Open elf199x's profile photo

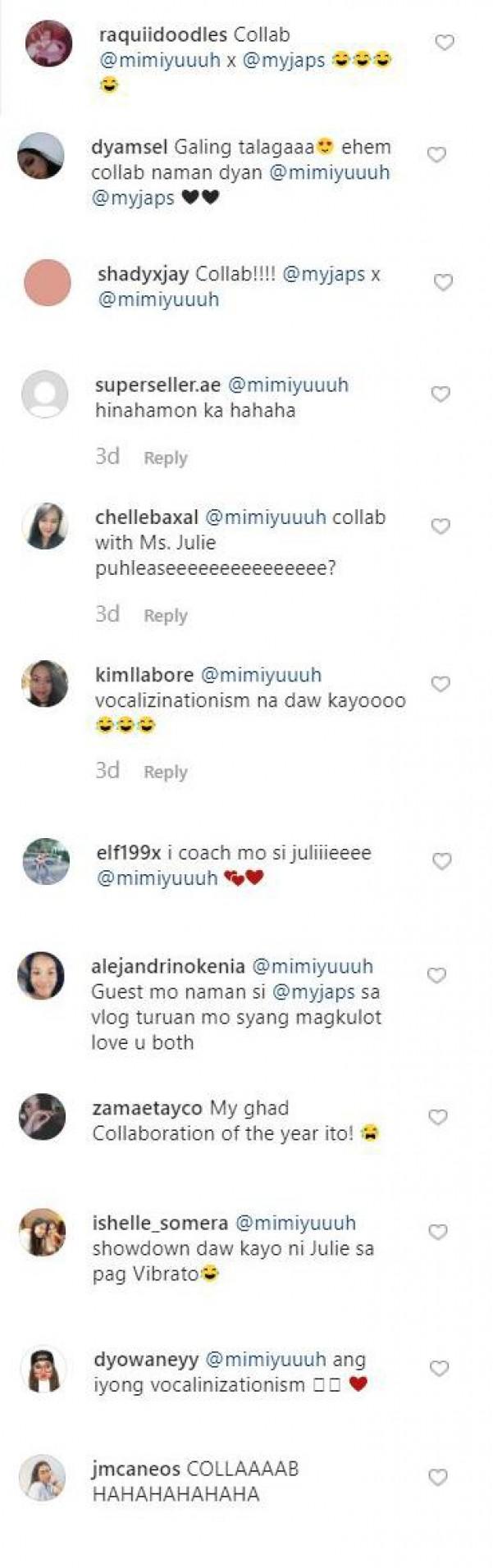tap(46, 861)
